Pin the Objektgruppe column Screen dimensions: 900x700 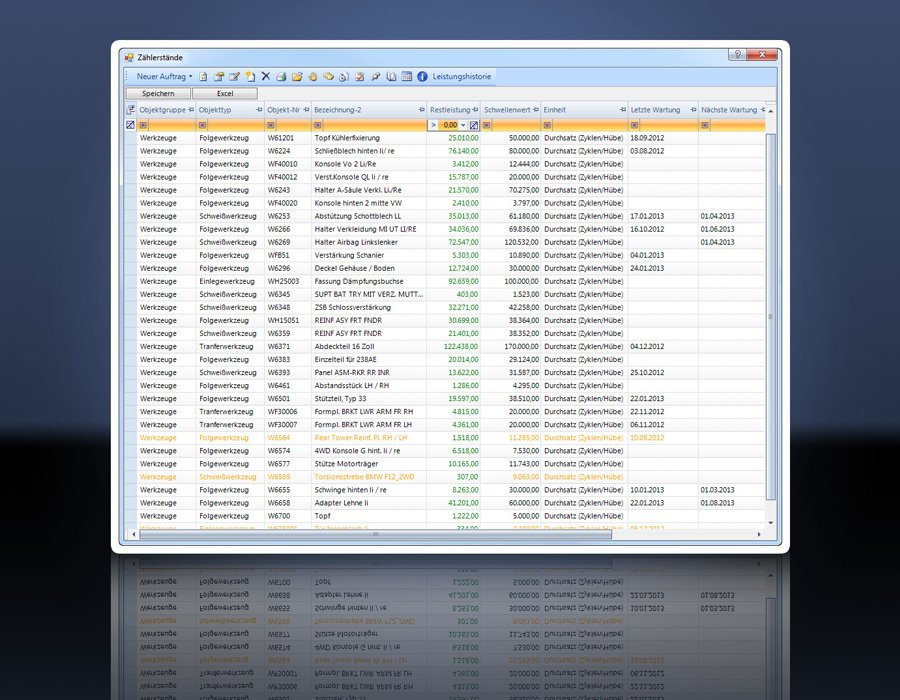(191, 110)
